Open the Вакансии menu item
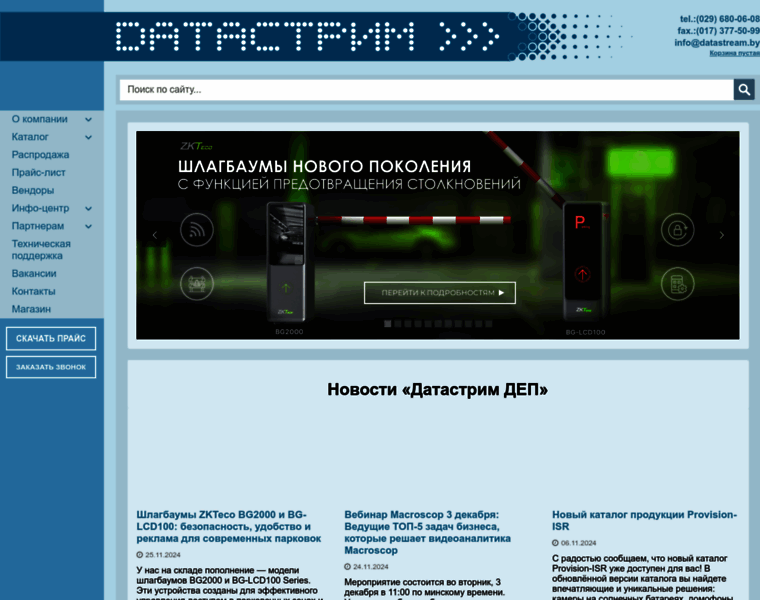Viewport: 760px width, 600px height. point(34,274)
